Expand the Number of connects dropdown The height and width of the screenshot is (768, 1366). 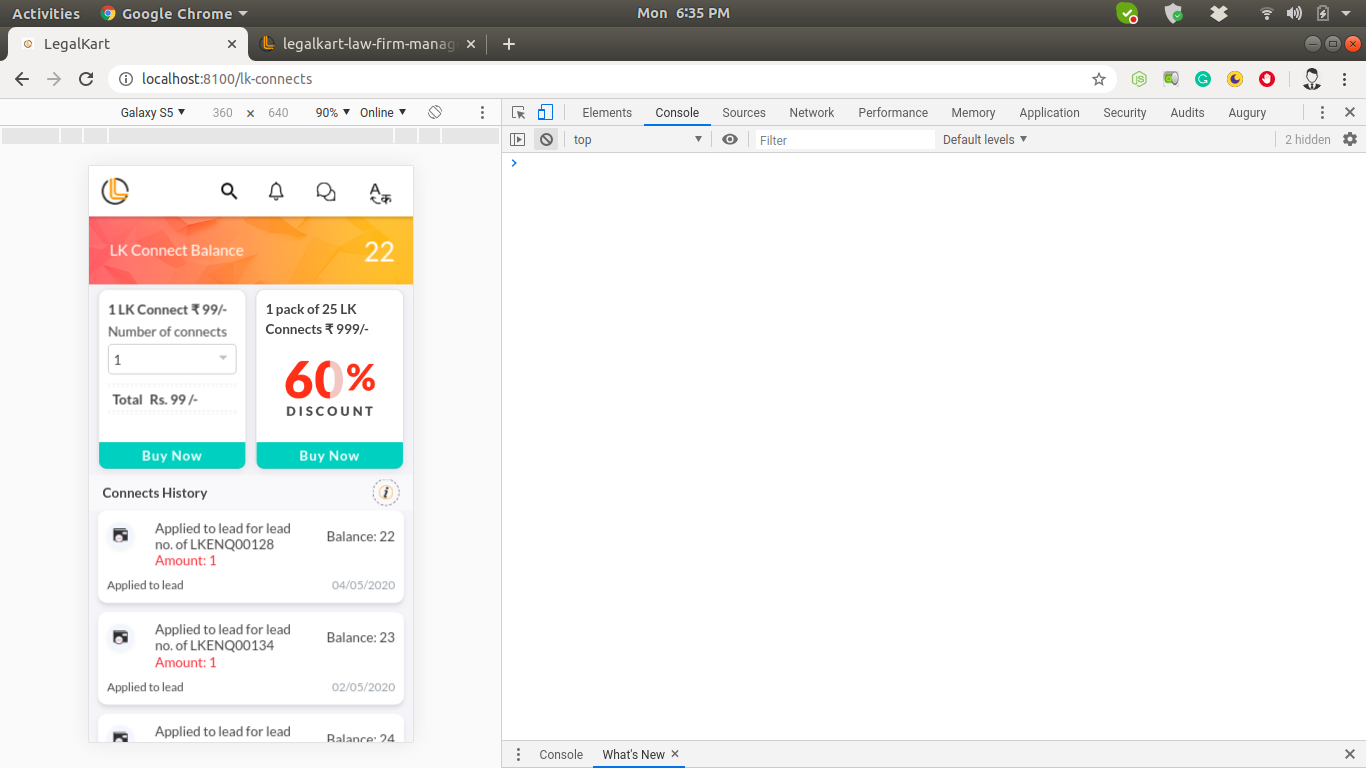tap(172, 359)
